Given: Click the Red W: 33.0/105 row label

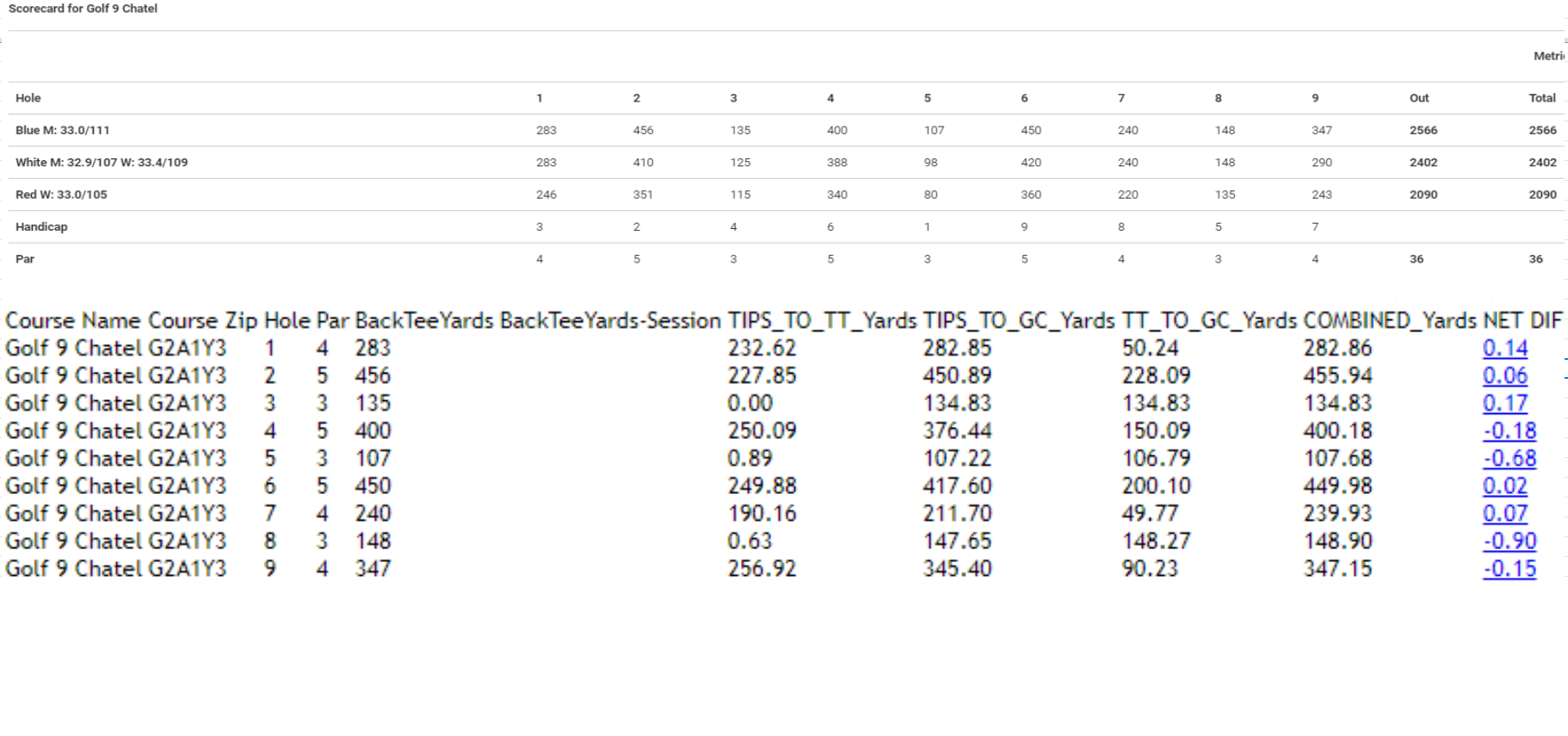Looking at the screenshot, I should 61,195.
